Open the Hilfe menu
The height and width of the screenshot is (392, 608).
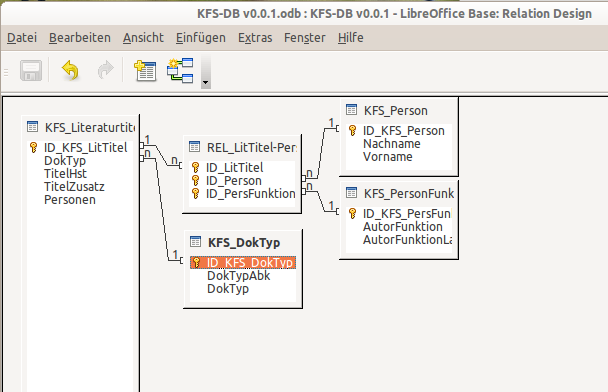click(x=351, y=38)
